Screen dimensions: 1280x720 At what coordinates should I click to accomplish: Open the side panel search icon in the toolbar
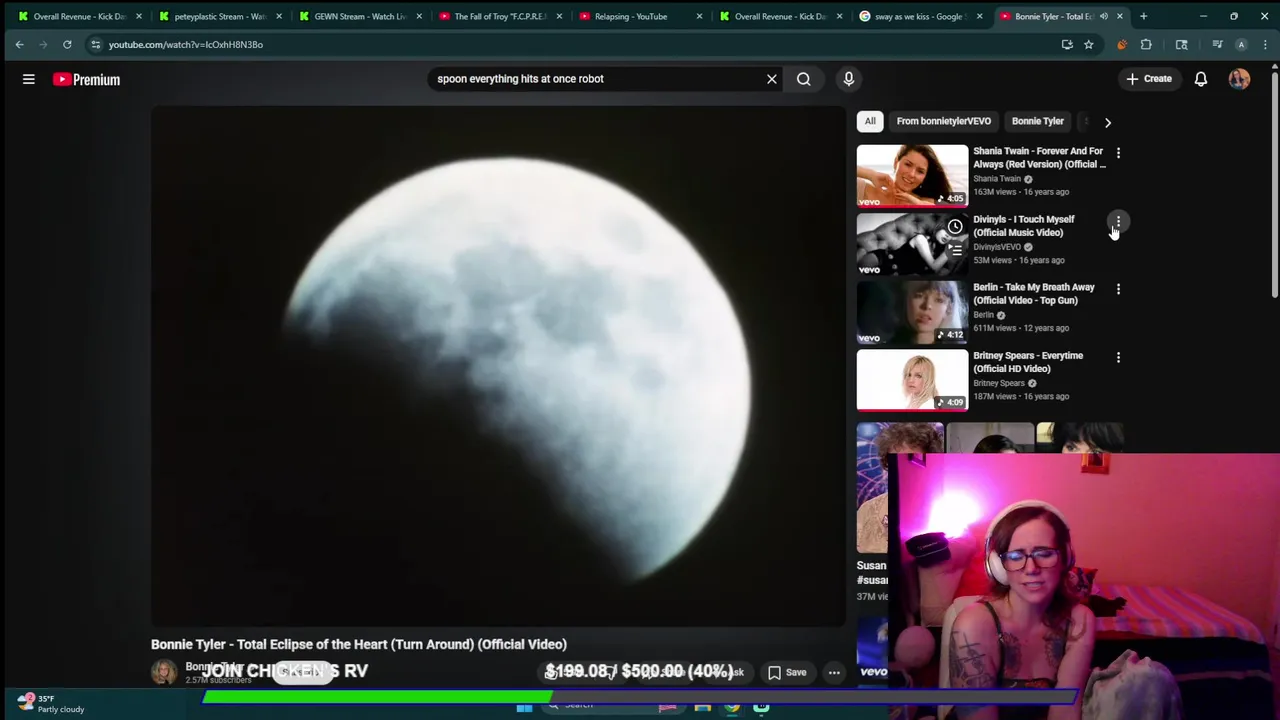click(x=1181, y=44)
